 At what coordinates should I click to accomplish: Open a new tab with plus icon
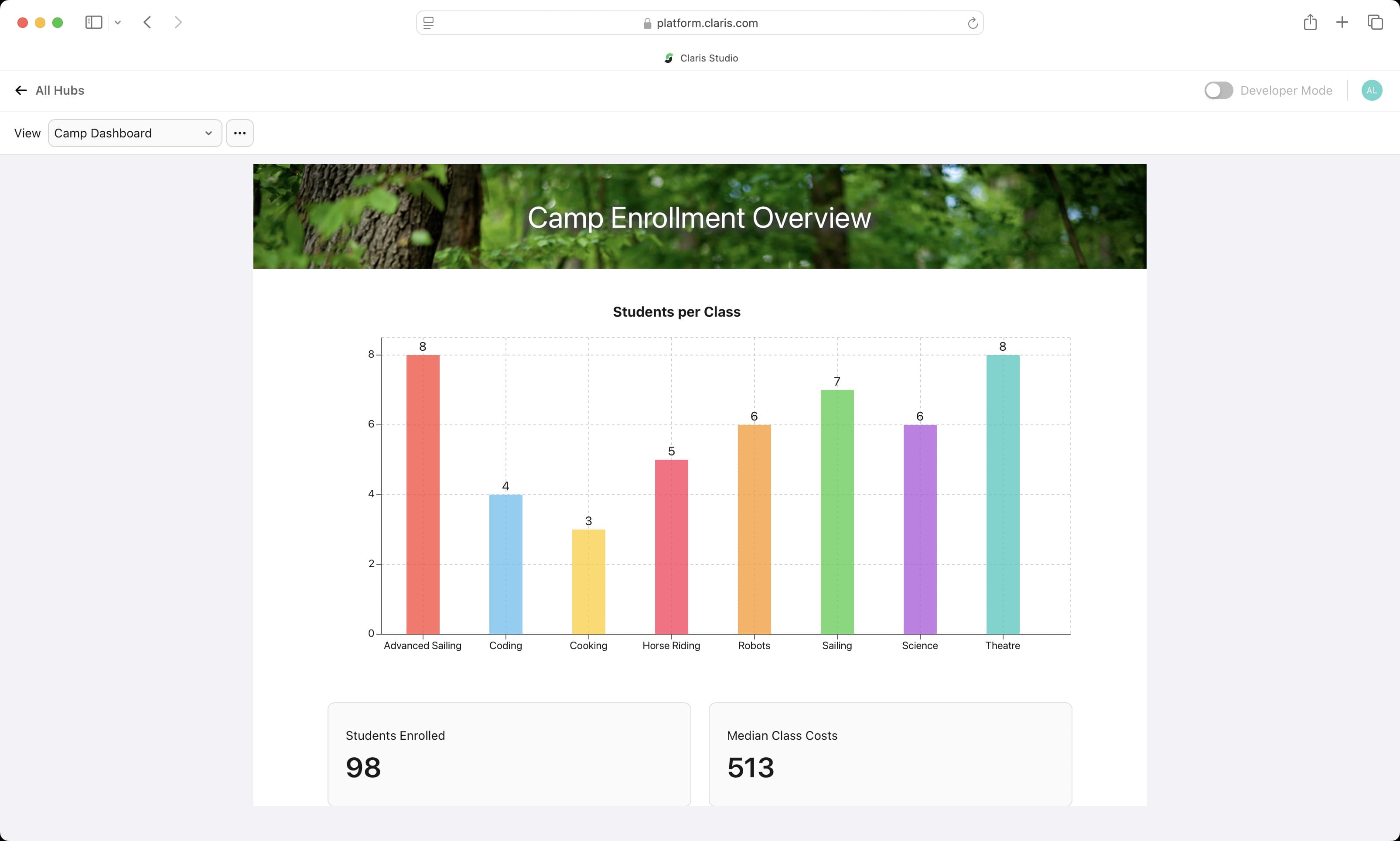point(1342,23)
